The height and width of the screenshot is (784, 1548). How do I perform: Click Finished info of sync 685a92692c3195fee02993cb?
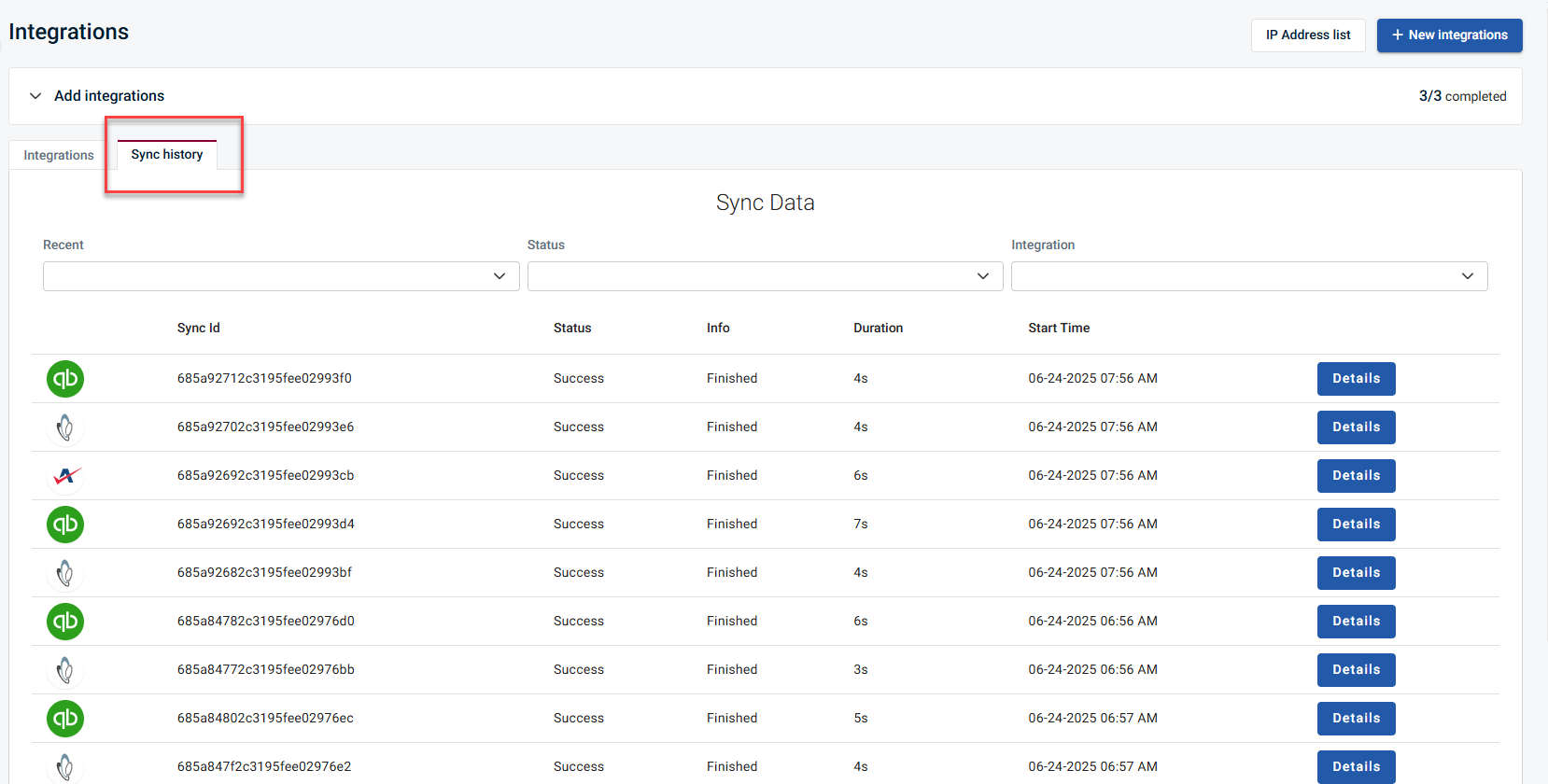pyautogui.click(x=732, y=476)
